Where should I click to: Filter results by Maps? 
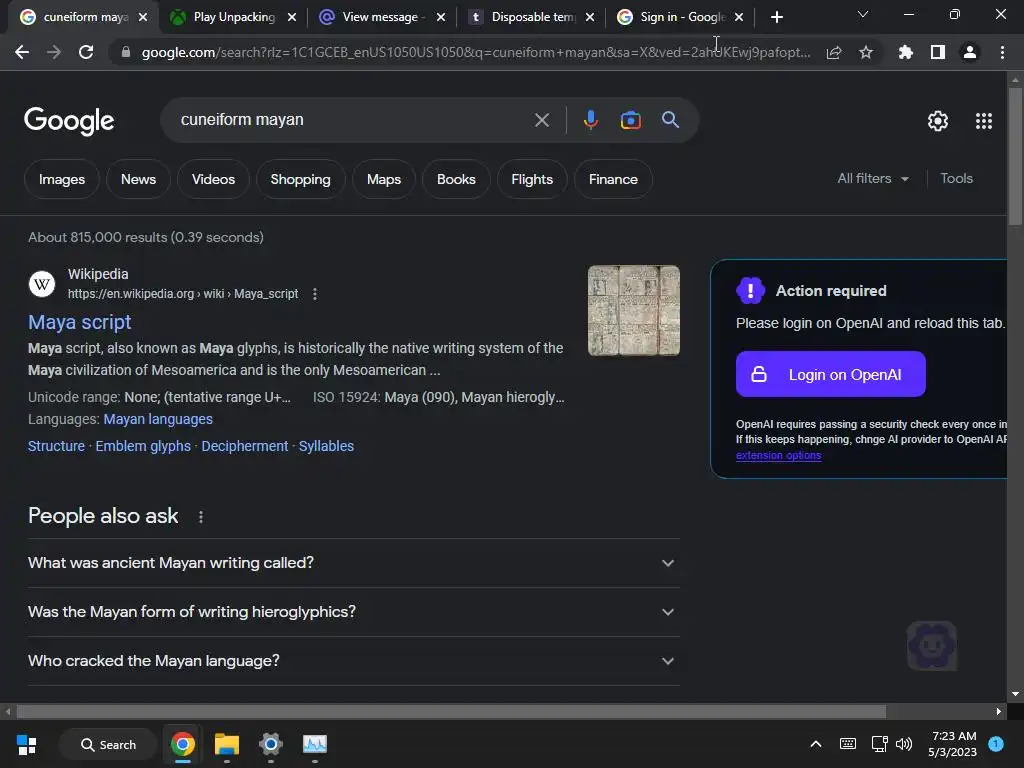click(x=384, y=179)
